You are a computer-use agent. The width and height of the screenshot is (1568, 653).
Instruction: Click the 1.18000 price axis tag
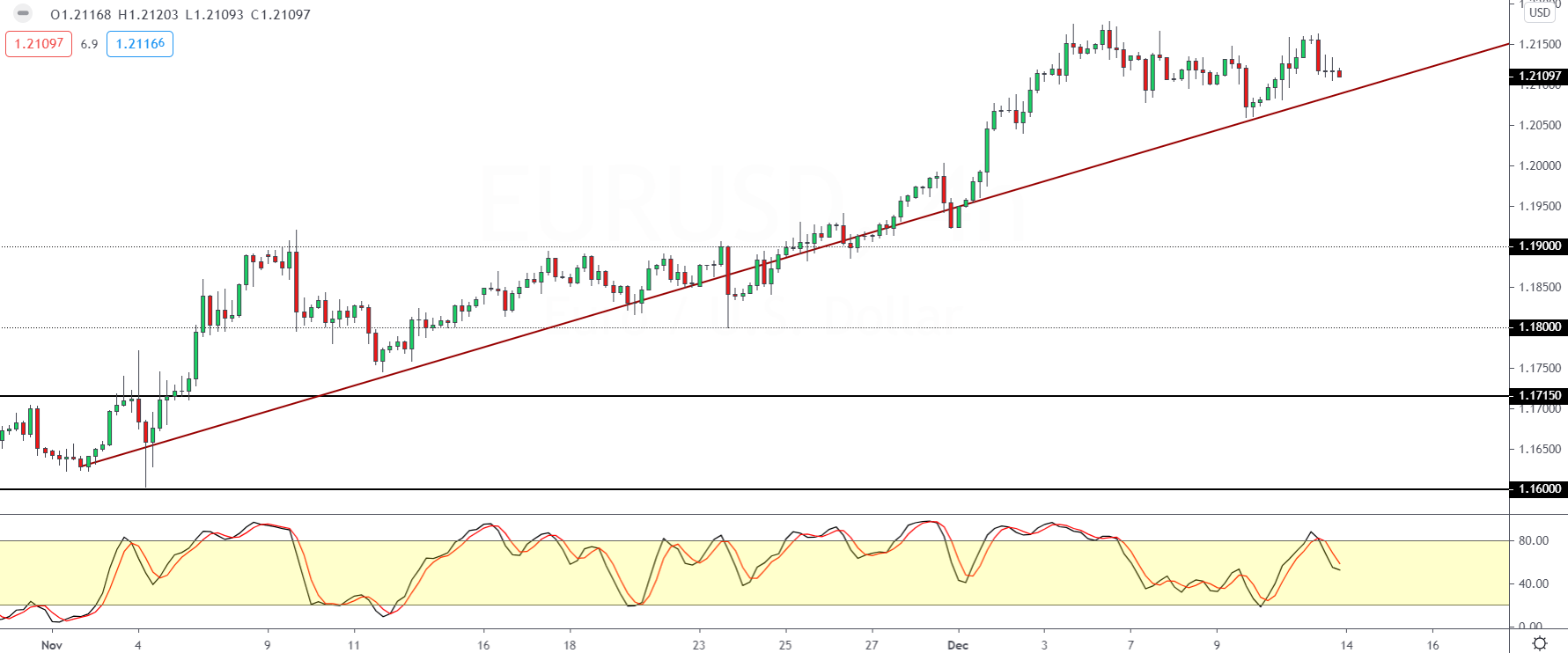click(x=1538, y=327)
